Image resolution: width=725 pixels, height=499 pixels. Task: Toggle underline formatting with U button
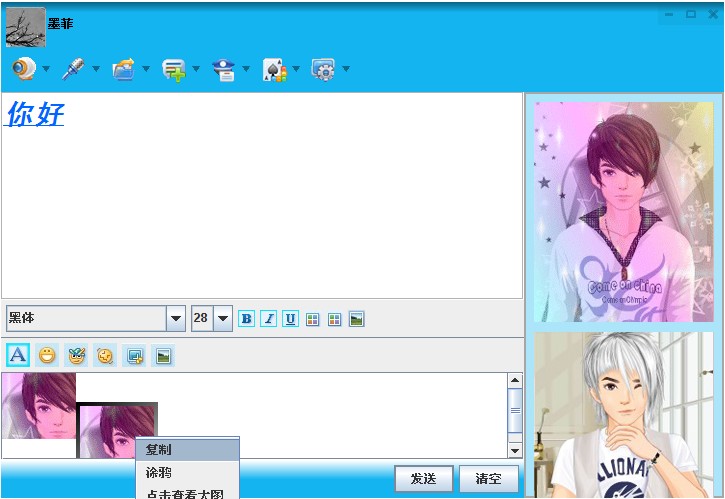tap(290, 319)
